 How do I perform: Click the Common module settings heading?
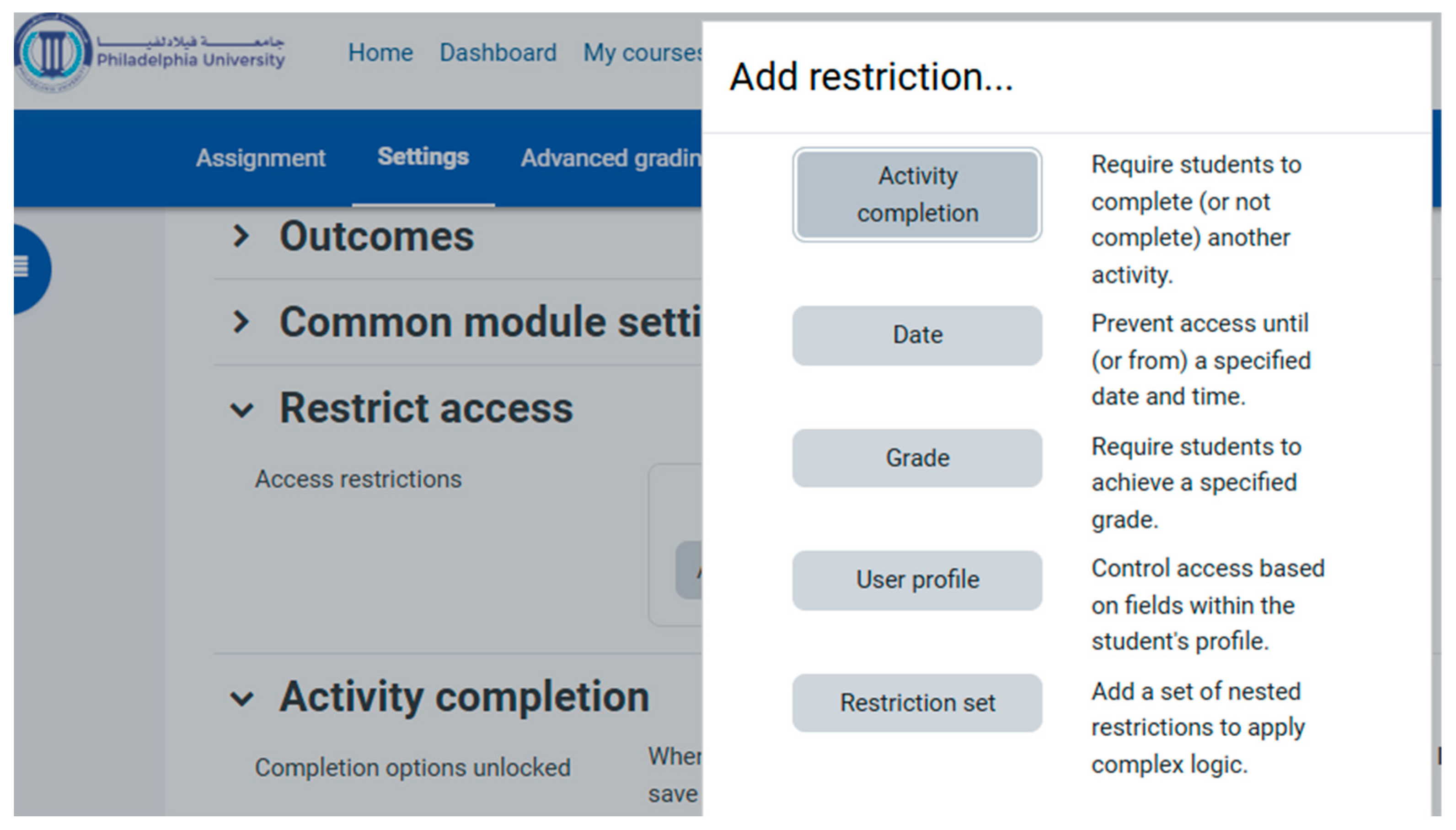(x=490, y=322)
